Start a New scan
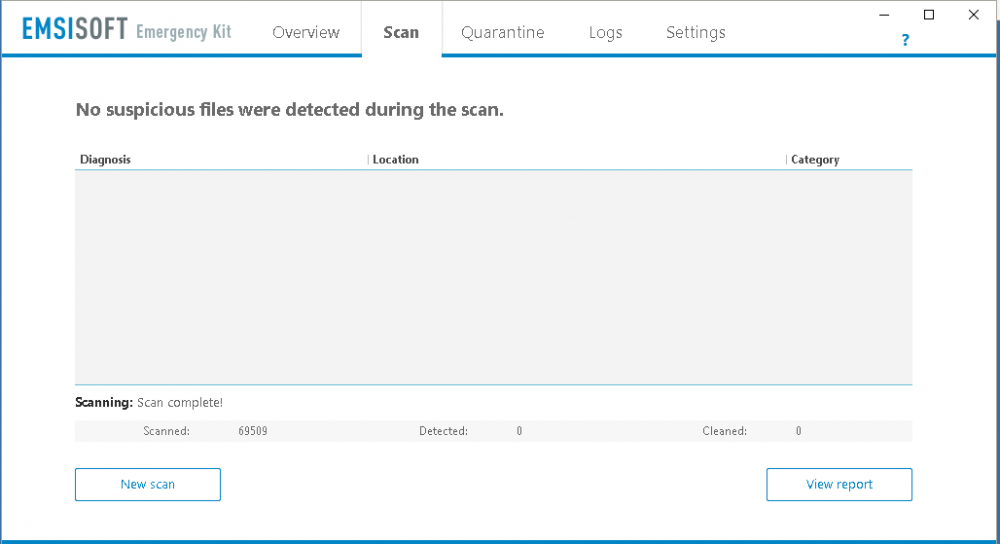Viewport: 1000px width, 544px height. point(148,485)
